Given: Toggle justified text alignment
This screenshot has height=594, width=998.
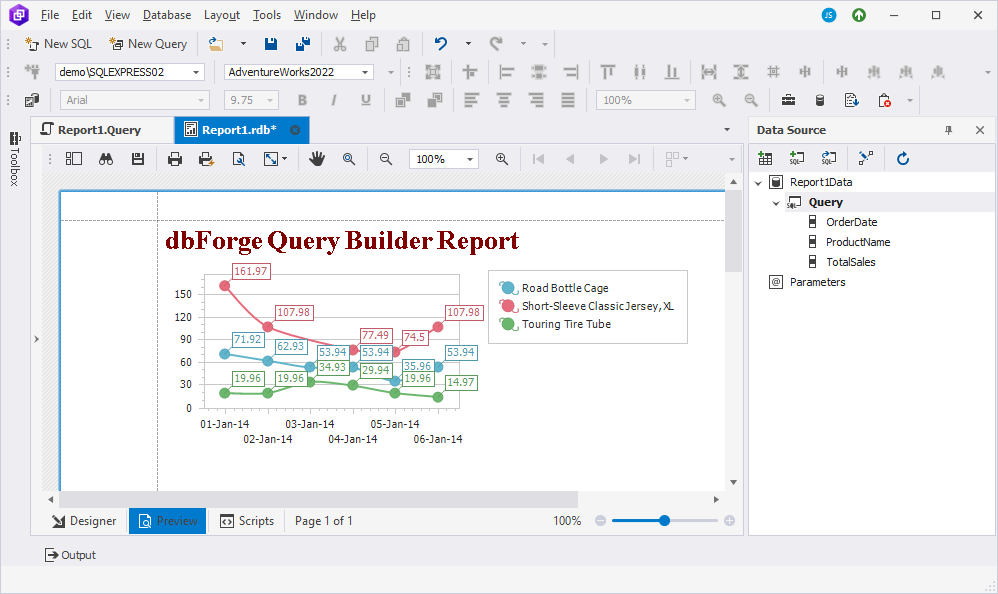Looking at the screenshot, I should (x=568, y=100).
